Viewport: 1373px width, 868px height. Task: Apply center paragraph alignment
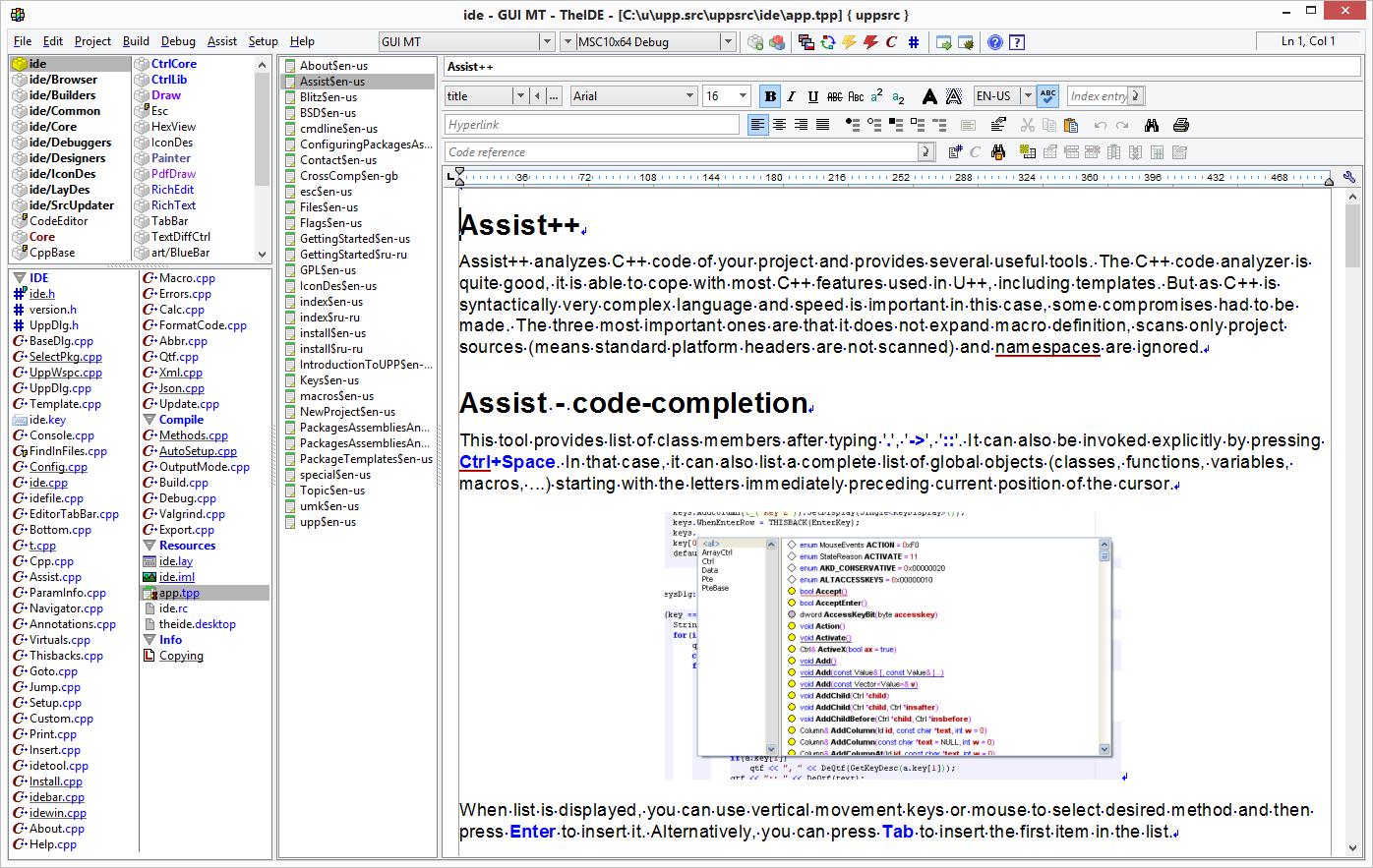779,125
